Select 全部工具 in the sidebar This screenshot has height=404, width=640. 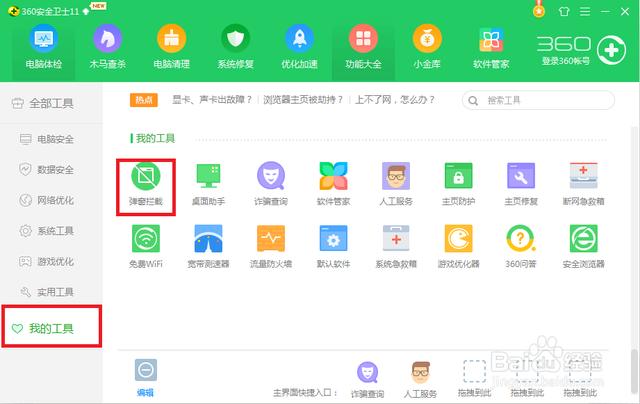[x=51, y=104]
